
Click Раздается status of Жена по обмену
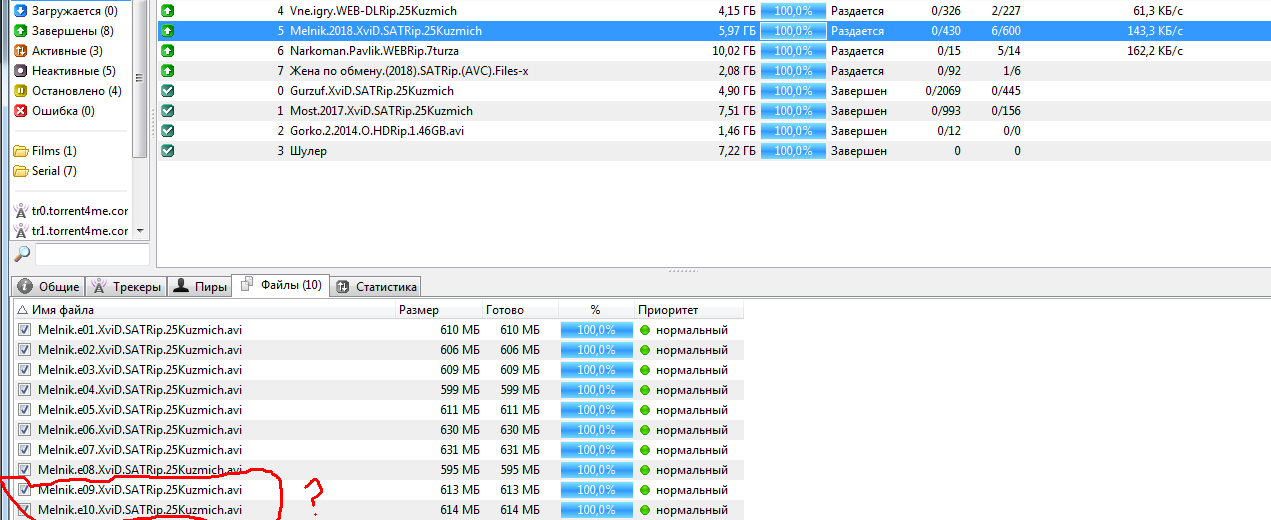[858, 71]
